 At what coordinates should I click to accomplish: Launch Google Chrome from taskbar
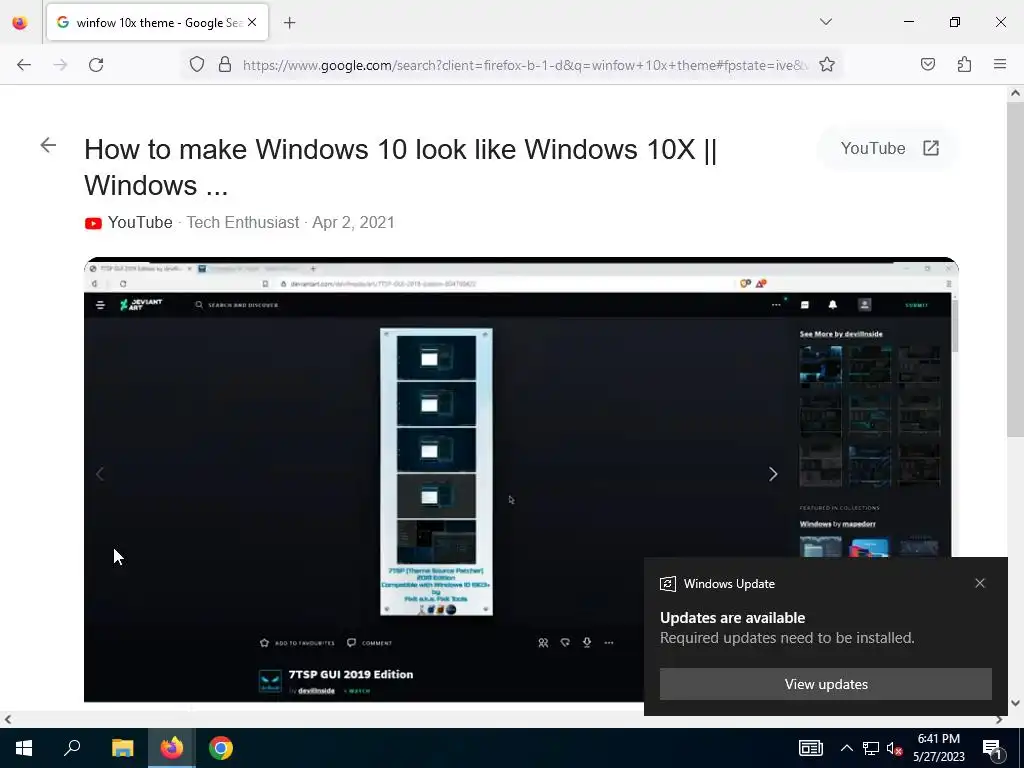[221, 748]
